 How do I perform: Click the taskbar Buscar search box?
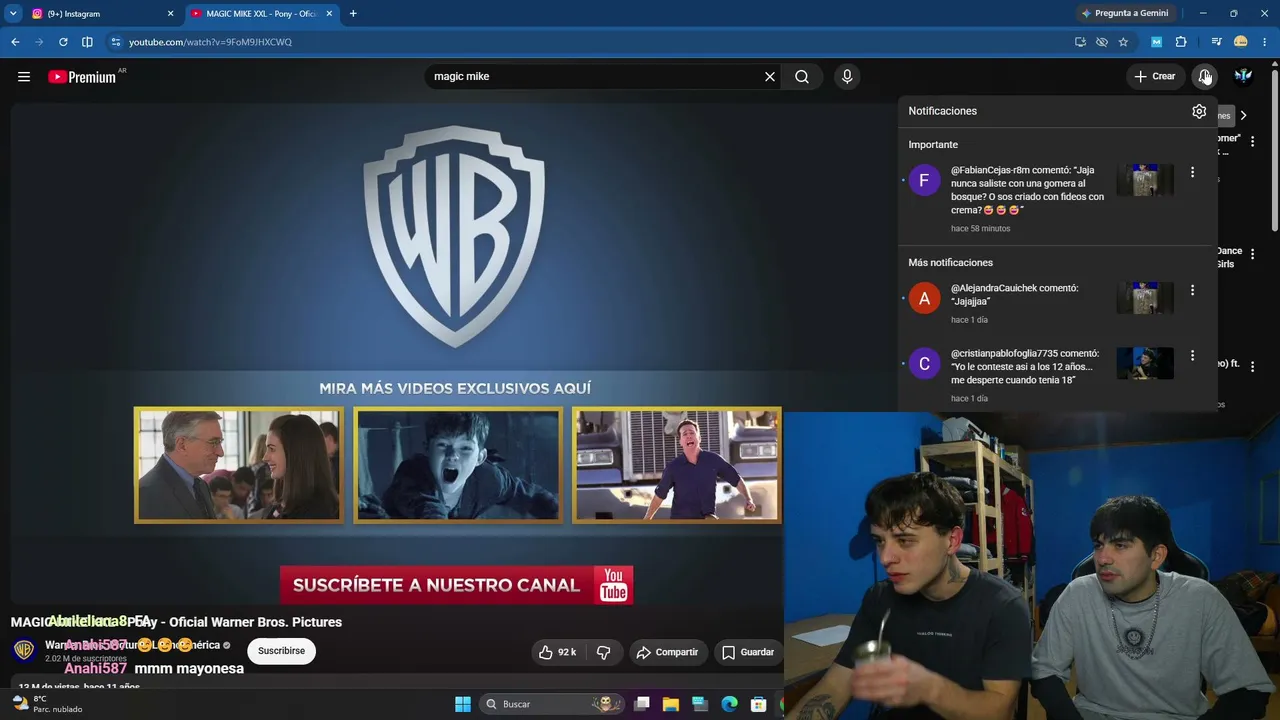tap(552, 704)
